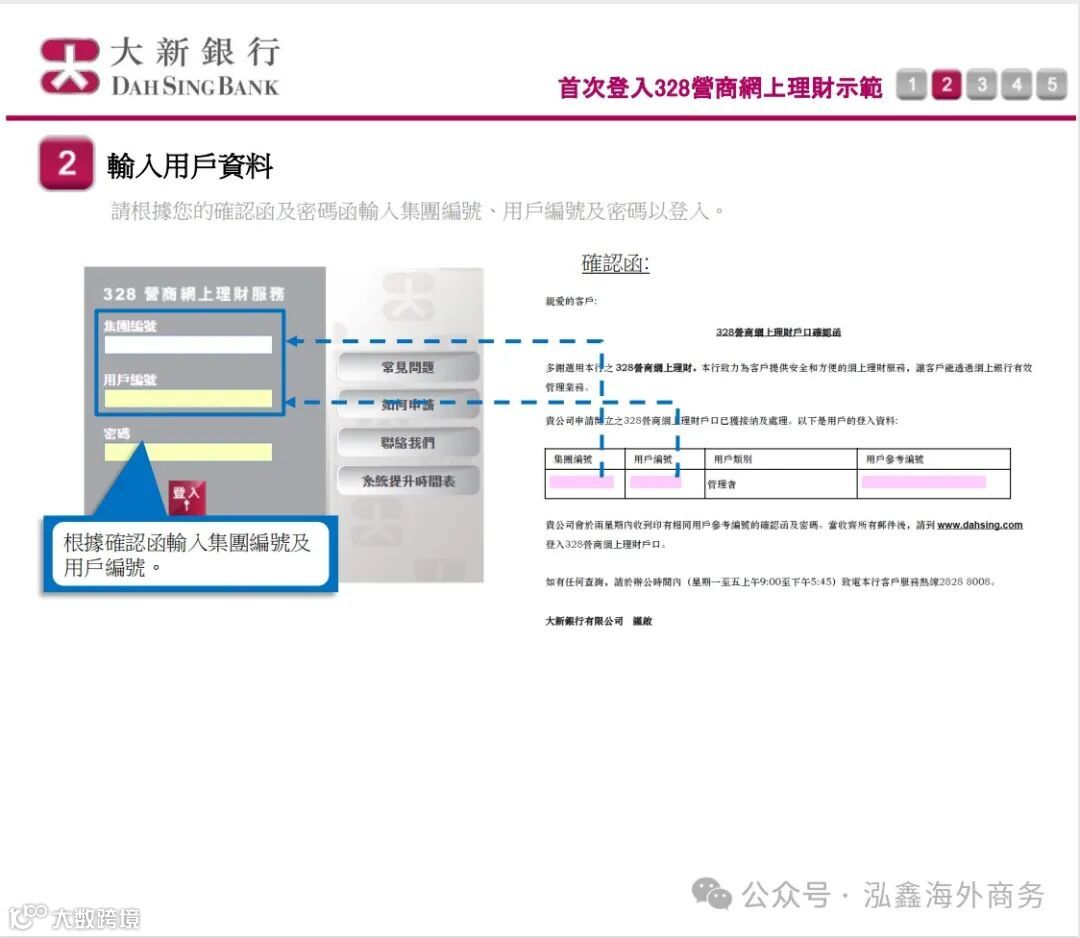Viewport: 1080px width, 938px height.
Task: Jump to step 3 of the demo
Action: point(982,85)
